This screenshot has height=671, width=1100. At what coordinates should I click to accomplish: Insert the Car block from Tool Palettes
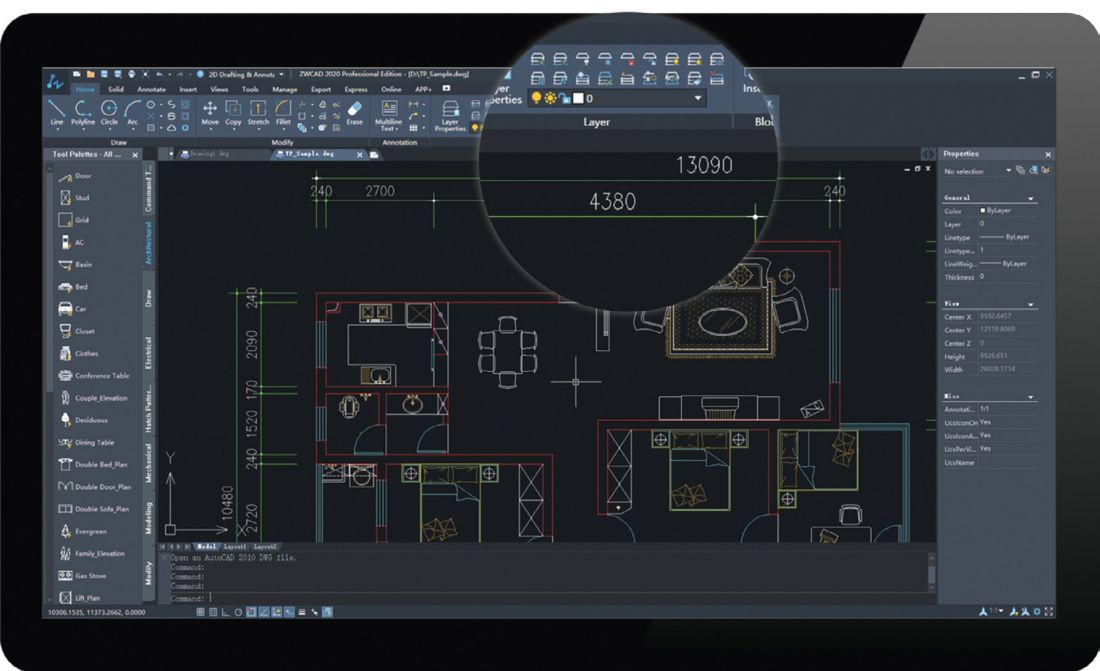(72, 309)
